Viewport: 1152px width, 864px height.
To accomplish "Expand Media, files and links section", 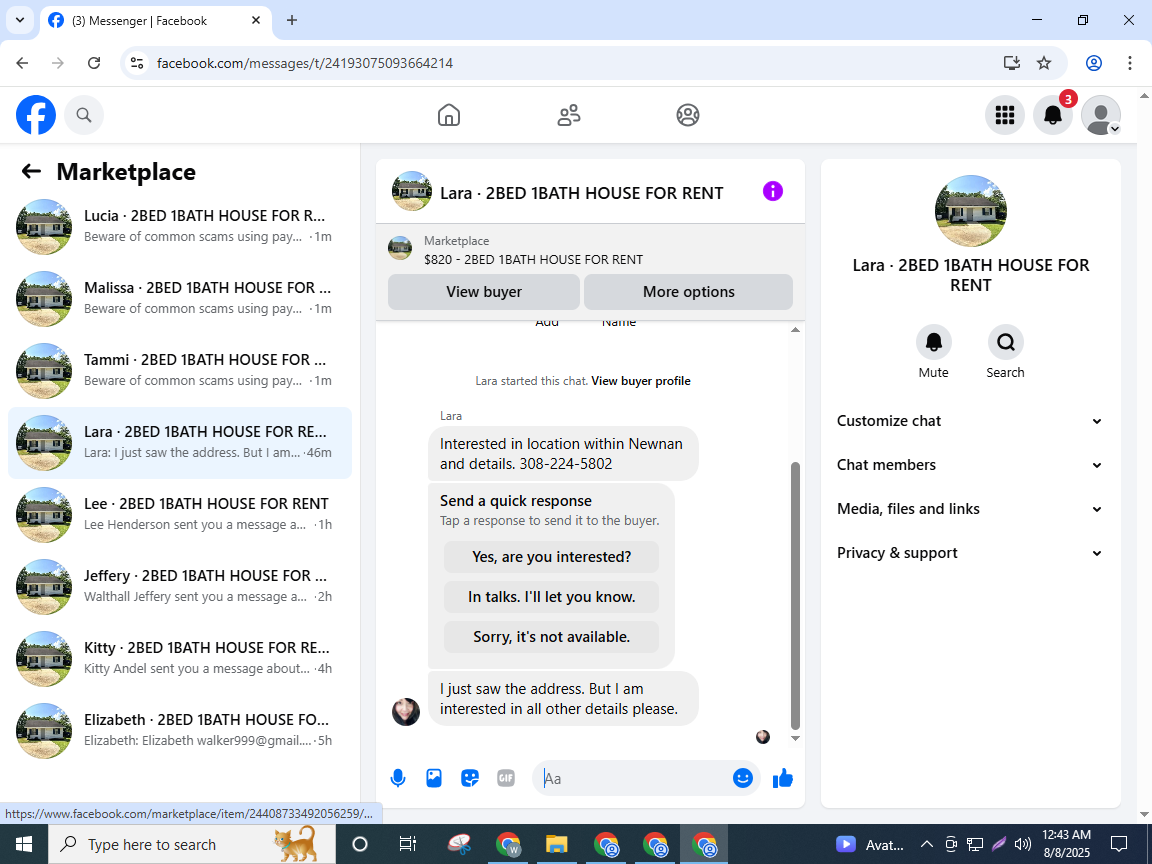I will 970,509.
